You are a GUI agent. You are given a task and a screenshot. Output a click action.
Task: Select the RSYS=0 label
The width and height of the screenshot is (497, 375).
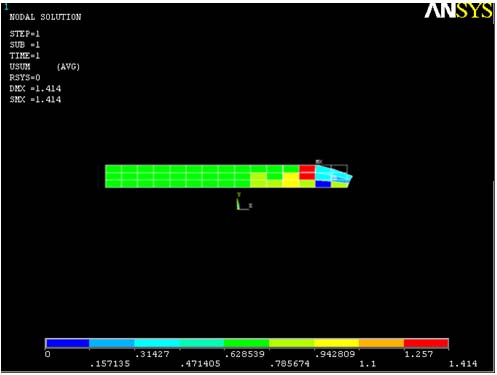pos(25,78)
